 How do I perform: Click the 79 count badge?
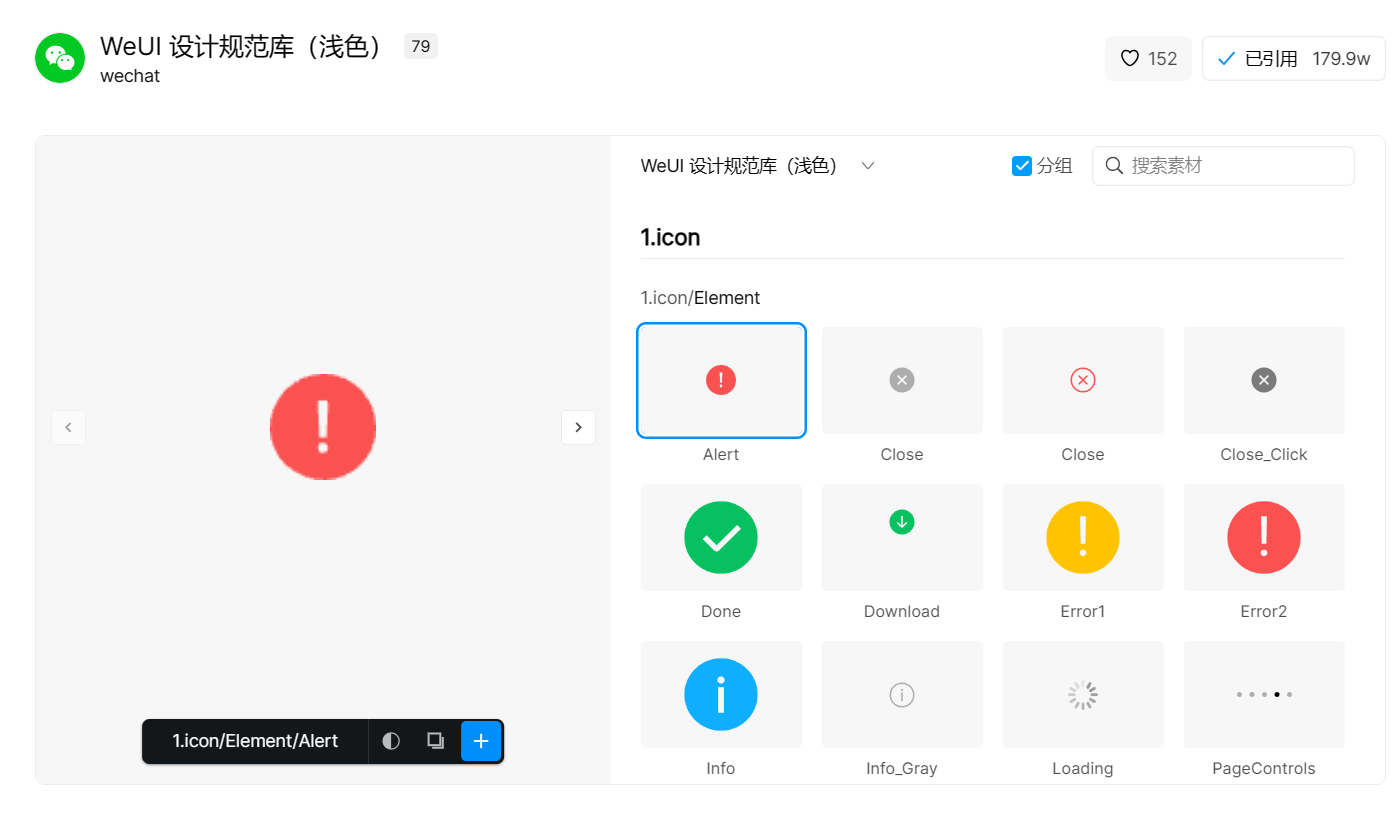point(421,46)
